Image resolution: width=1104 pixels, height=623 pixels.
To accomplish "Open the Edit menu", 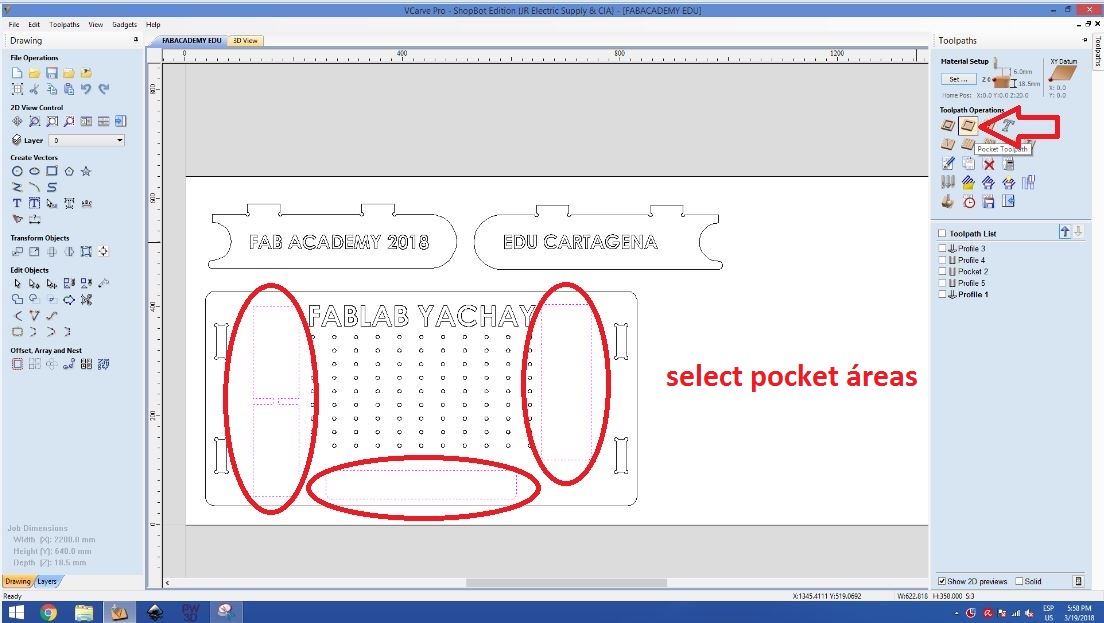I will (x=34, y=25).
